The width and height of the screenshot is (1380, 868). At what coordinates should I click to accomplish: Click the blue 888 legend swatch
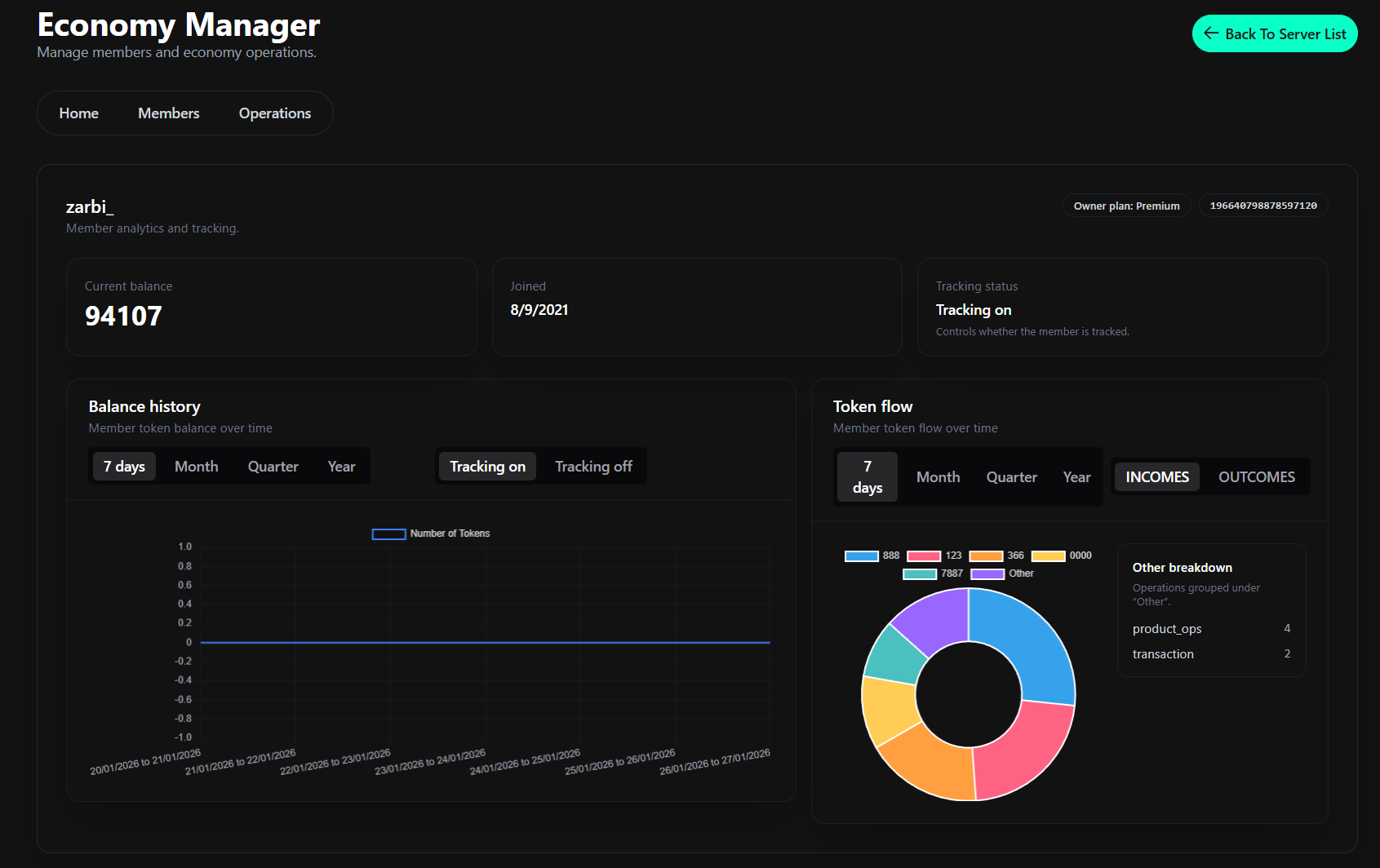863,555
